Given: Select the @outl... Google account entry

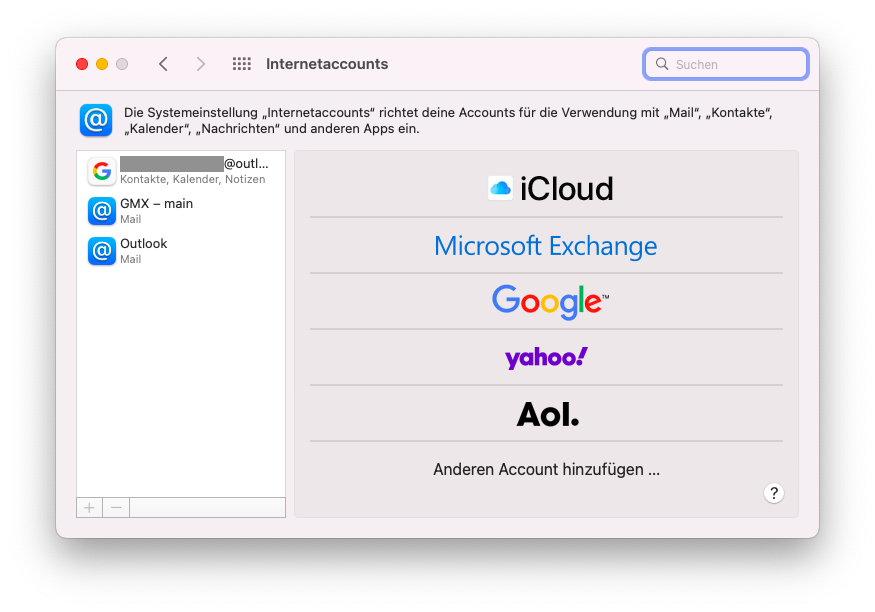Looking at the screenshot, I should pyautogui.click(x=181, y=171).
